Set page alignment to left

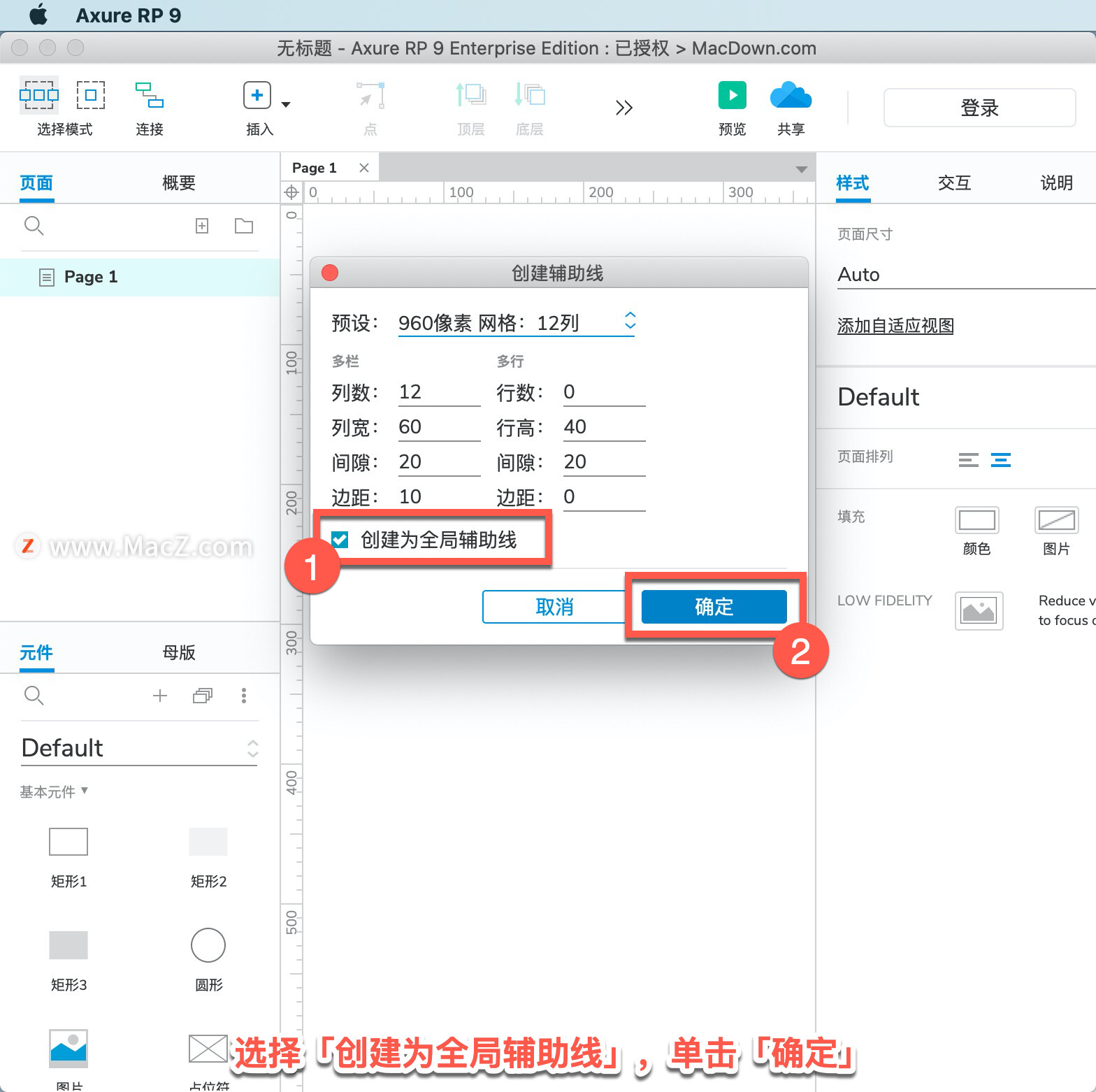pyautogui.click(x=969, y=460)
